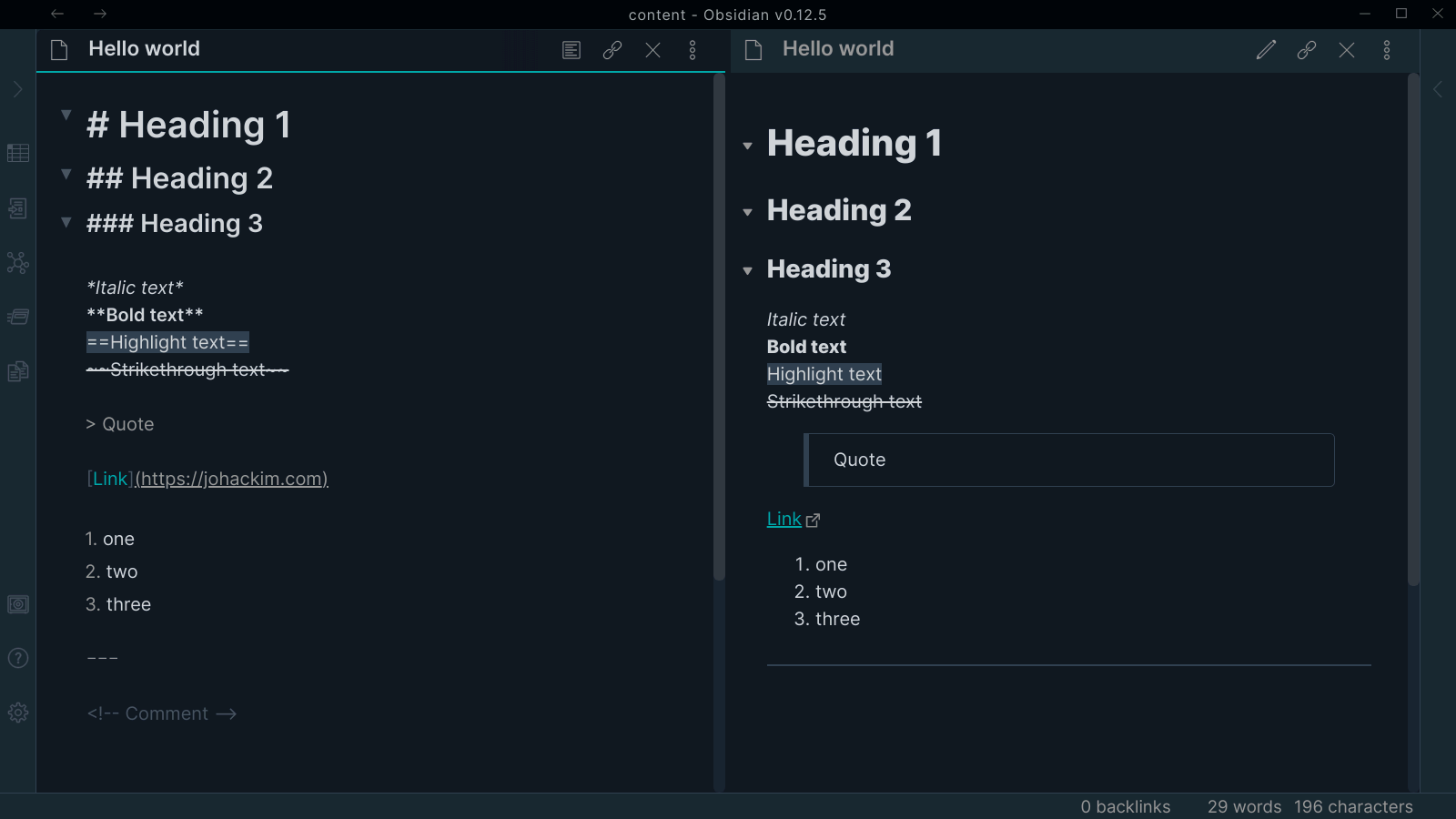Click '3. three' in editor list
The width and height of the screenshot is (1456, 819).
[x=118, y=604]
